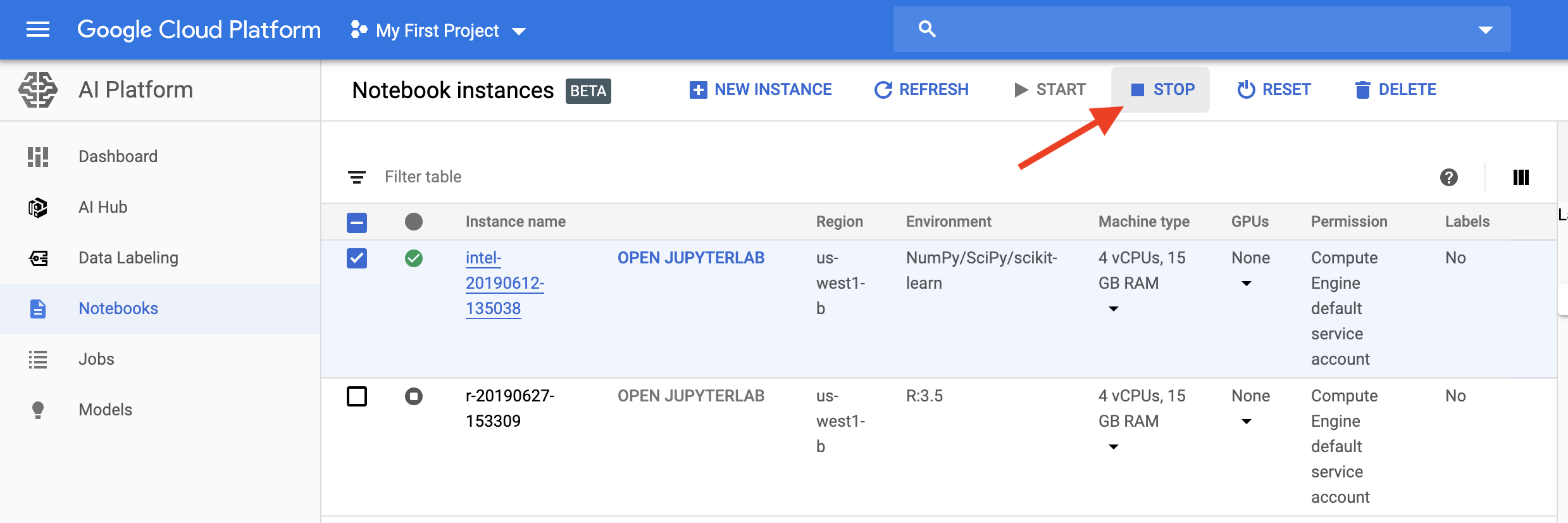
Task: Expand GPUs dropdown for r-20190627 instance
Action: pyautogui.click(x=1247, y=422)
